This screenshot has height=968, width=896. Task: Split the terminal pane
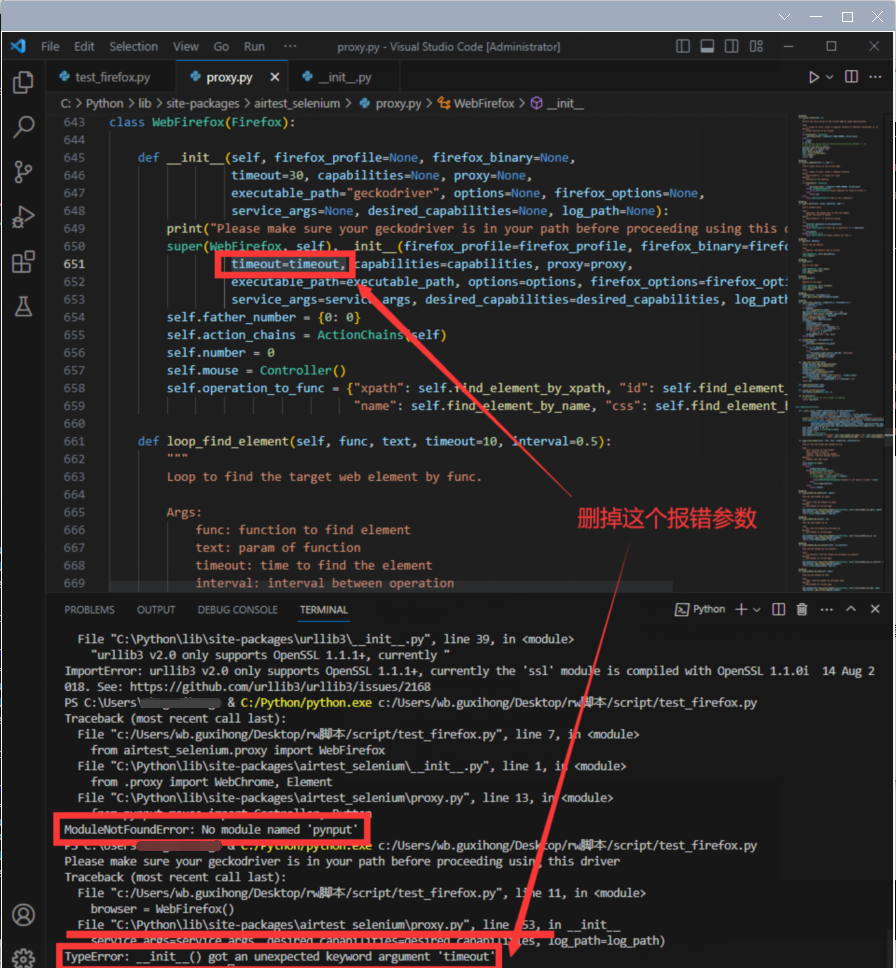779,609
